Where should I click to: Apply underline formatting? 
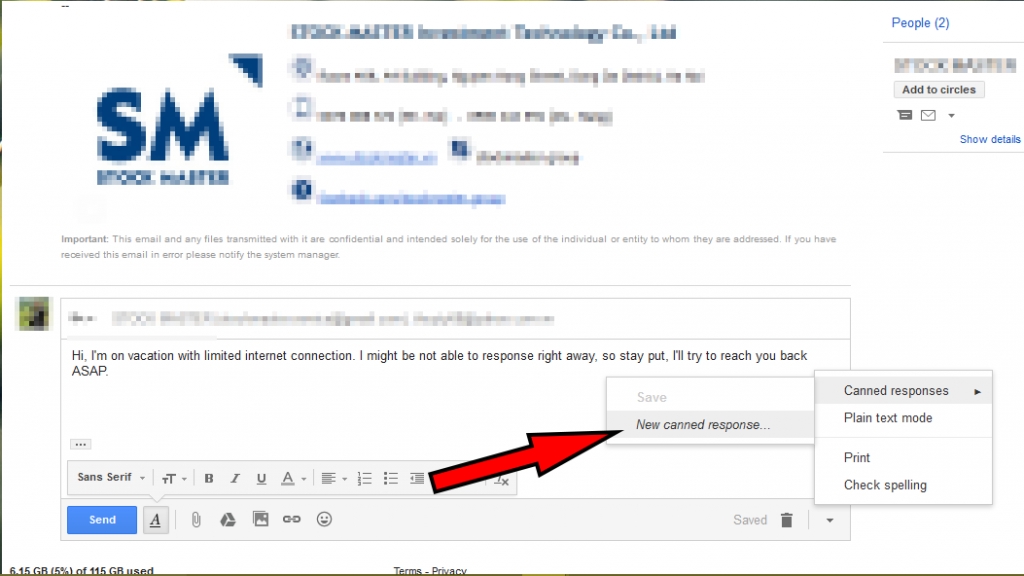coord(261,479)
